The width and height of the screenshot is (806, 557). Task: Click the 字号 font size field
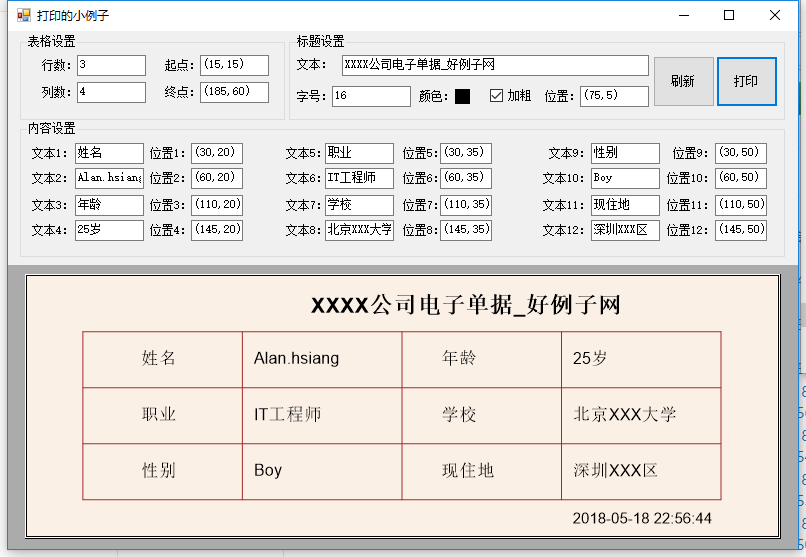pos(371,96)
